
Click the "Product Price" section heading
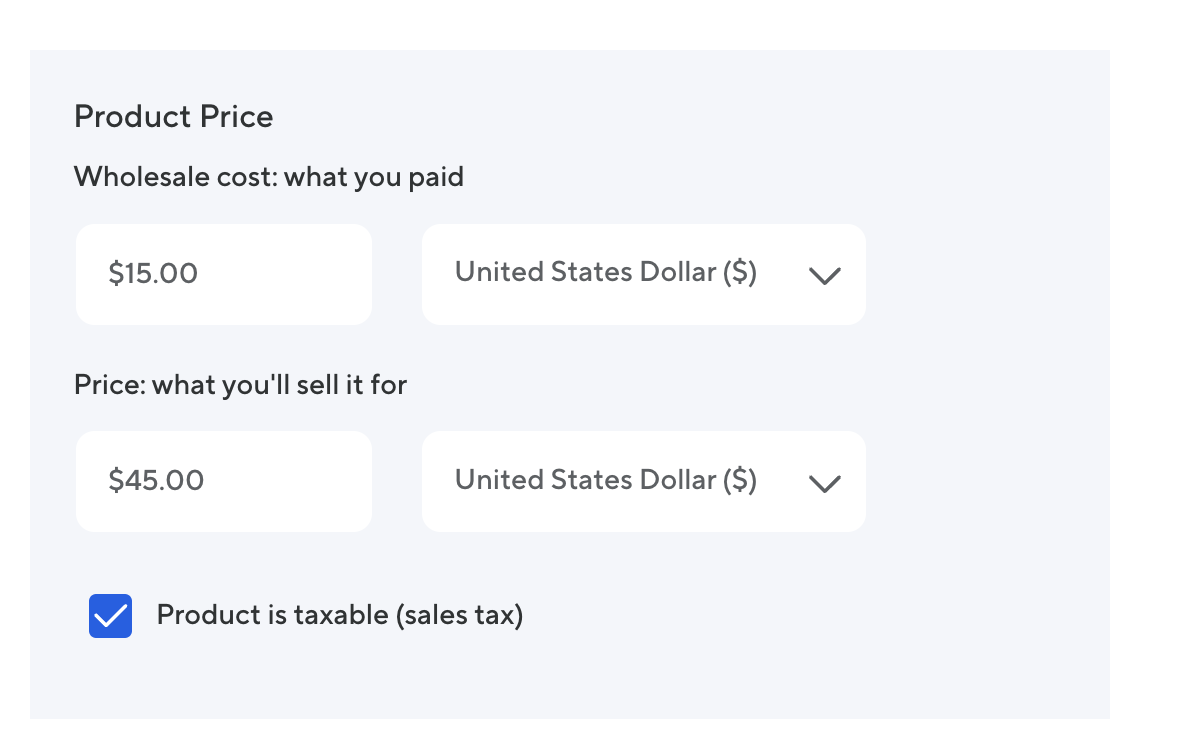pos(173,117)
